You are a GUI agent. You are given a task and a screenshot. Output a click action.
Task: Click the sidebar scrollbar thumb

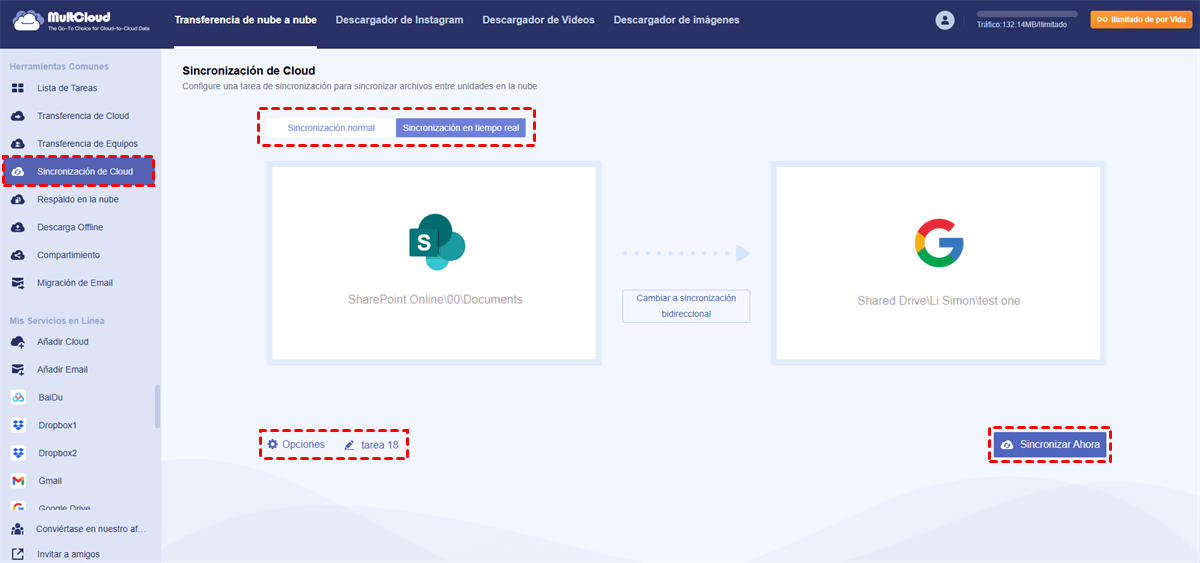point(157,406)
